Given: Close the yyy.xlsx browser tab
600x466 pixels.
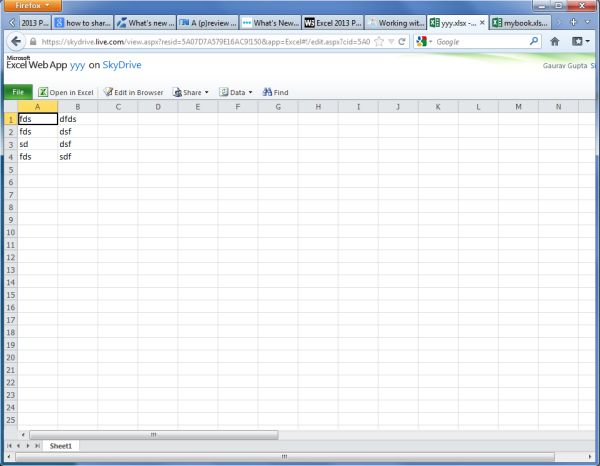Looking at the screenshot, I should 482,23.
